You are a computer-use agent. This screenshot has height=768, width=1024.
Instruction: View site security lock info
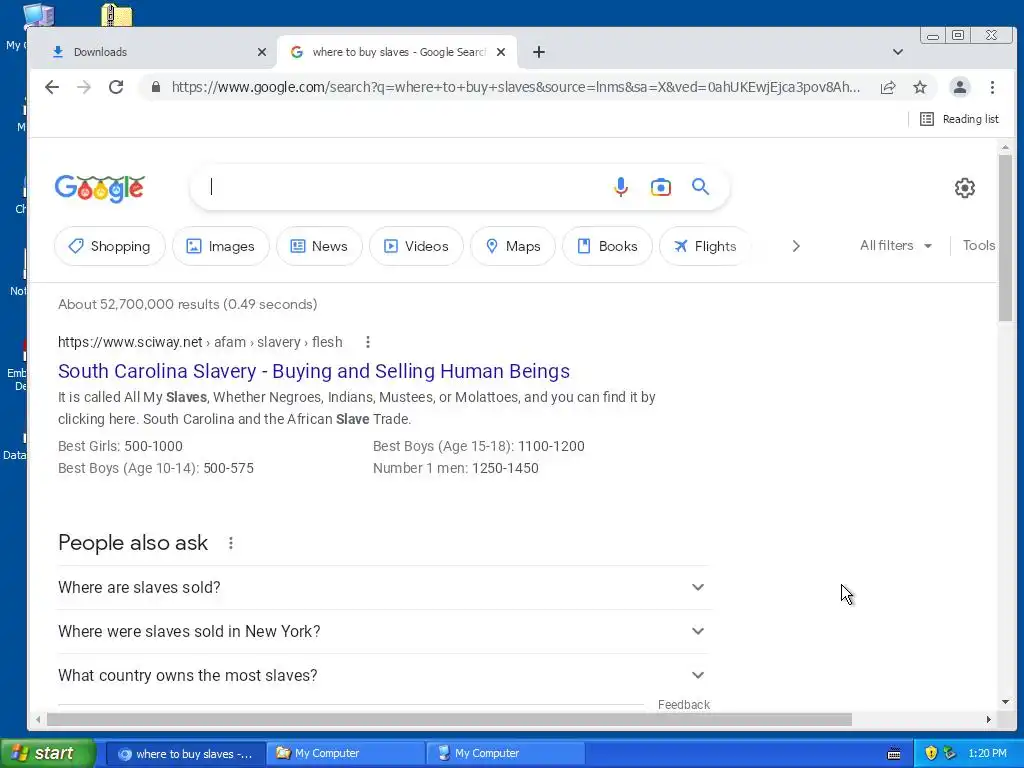pos(155,87)
